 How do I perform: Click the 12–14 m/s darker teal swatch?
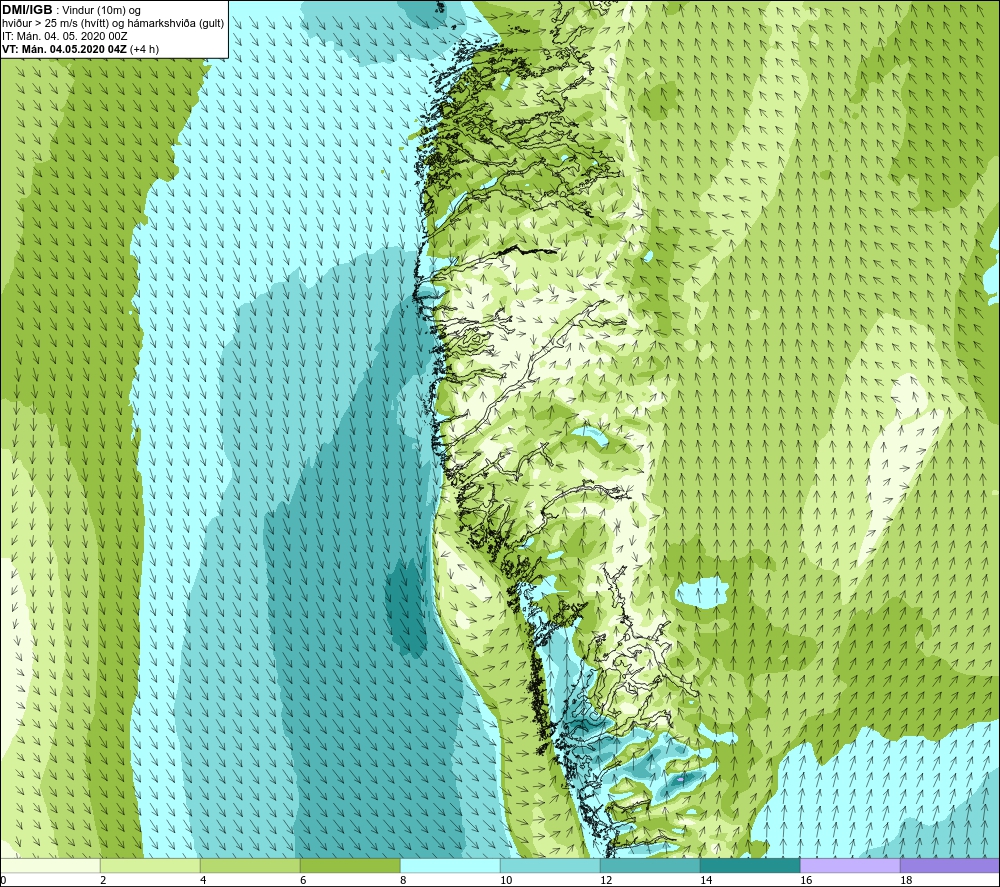650,865
